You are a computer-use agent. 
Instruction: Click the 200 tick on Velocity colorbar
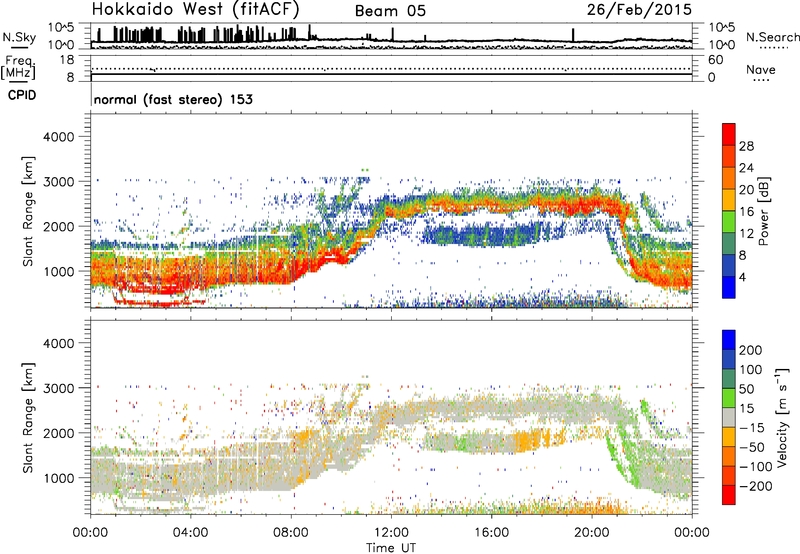tap(750, 350)
